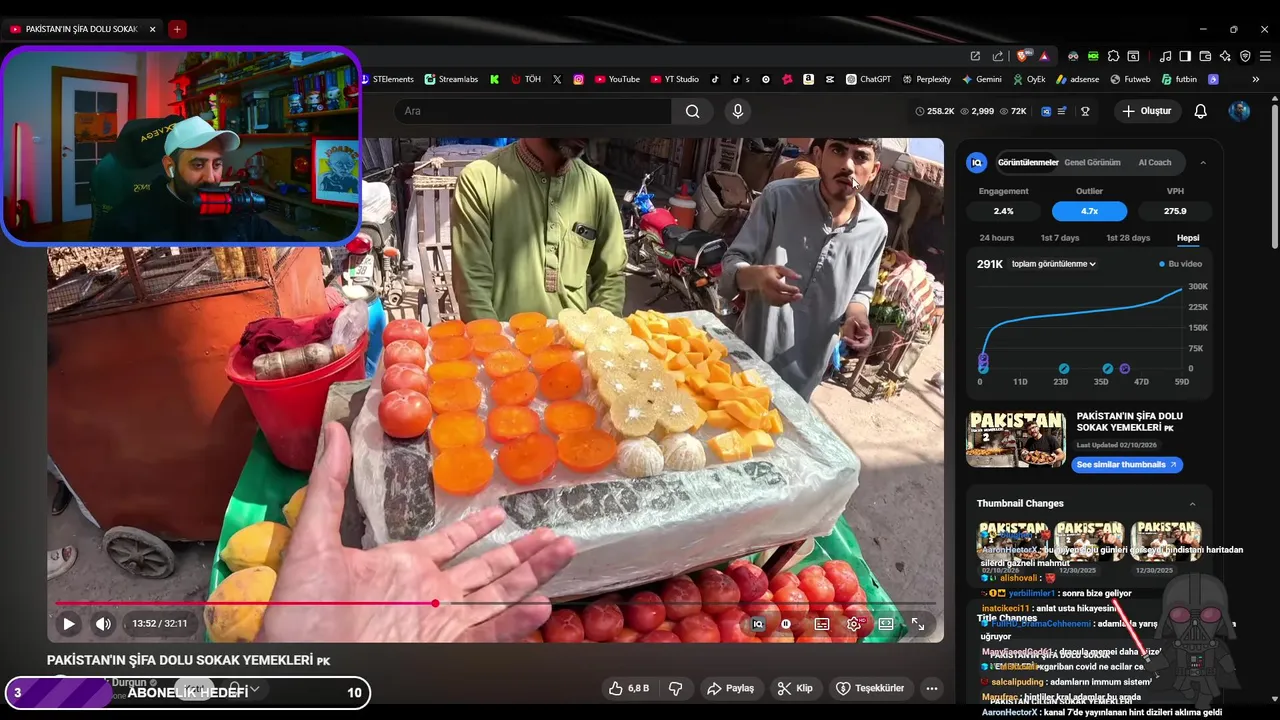Screen dimensions: 1280x720
Task: Open the X (Twitter) bookmark icon
Action: tap(557, 79)
